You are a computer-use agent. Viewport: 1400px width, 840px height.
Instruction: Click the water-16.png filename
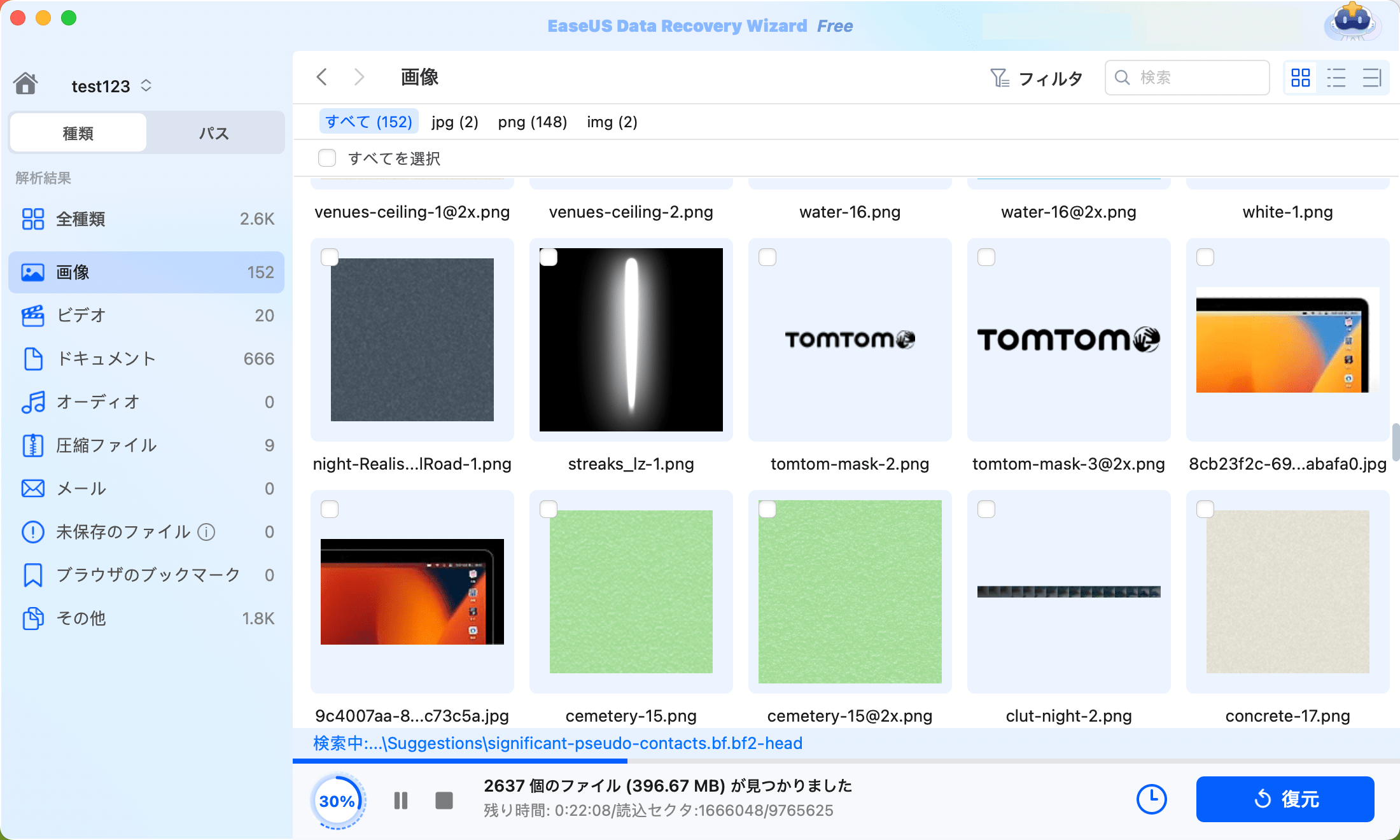click(x=850, y=212)
